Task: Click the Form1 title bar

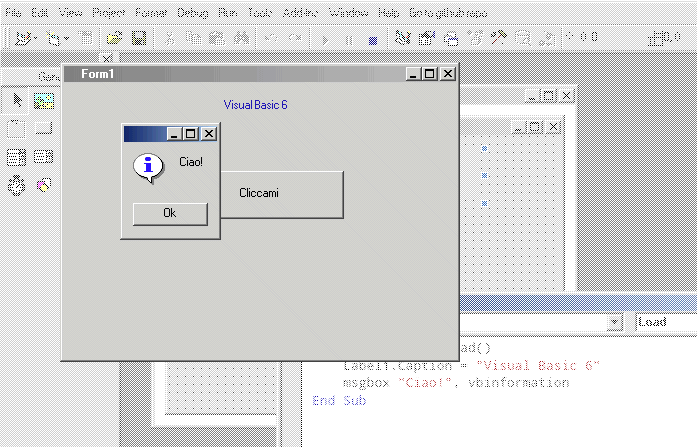Action: (x=260, y=74)
